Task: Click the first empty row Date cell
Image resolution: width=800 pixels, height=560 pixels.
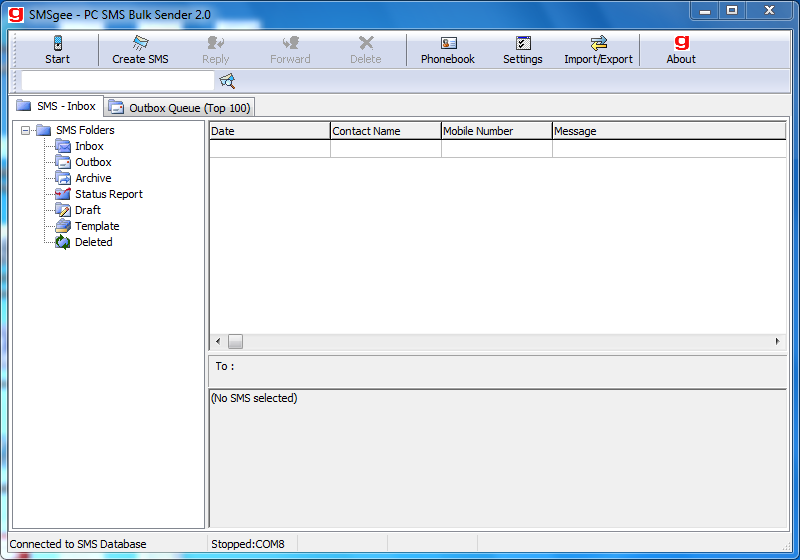Action: (x=269, y=149)
